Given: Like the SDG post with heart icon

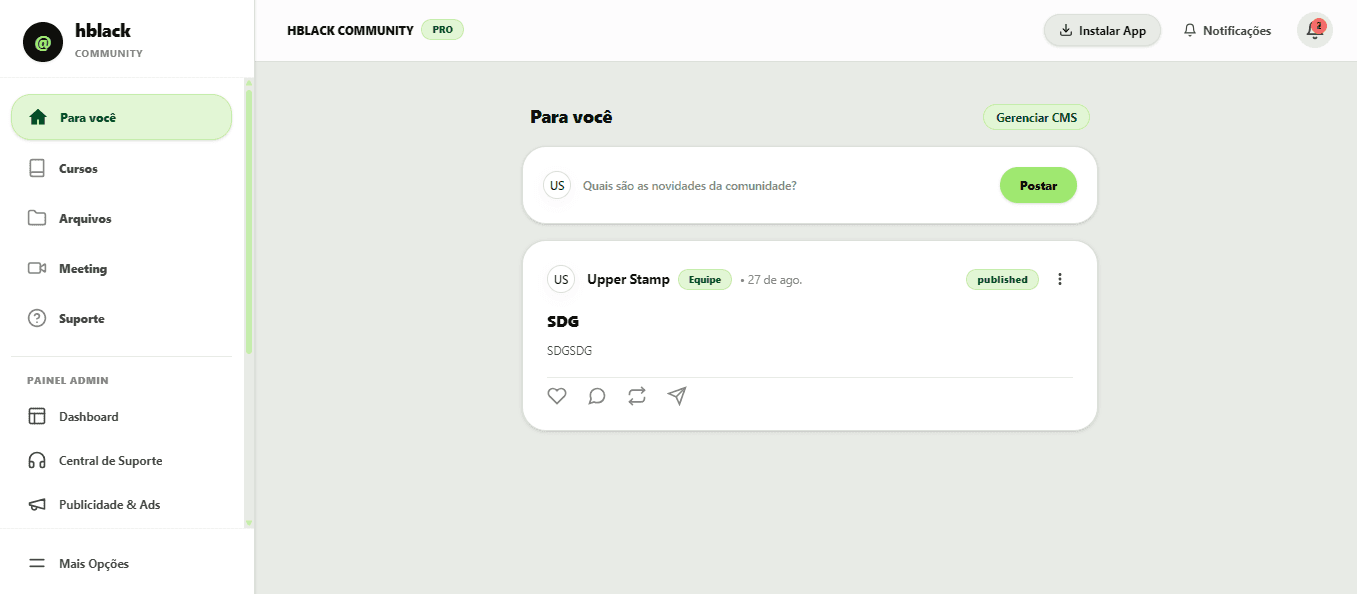Looking at the screenshot, I should click(557, 396).
